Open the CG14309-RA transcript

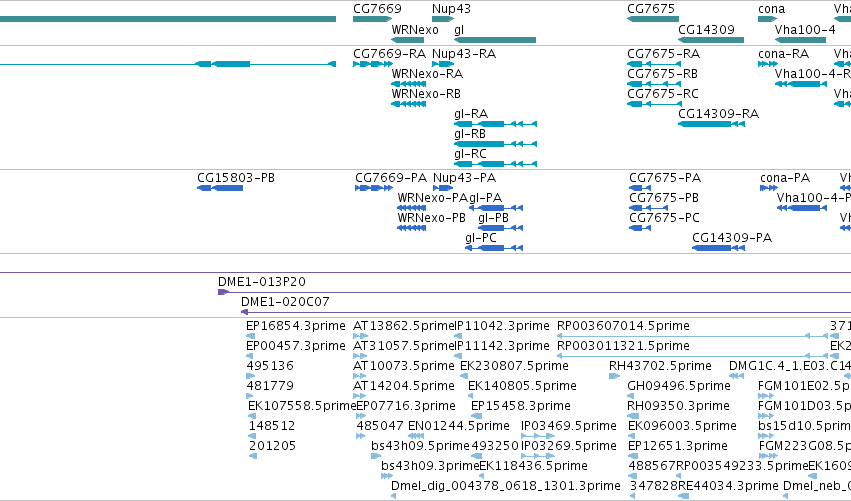coord(719,114)
